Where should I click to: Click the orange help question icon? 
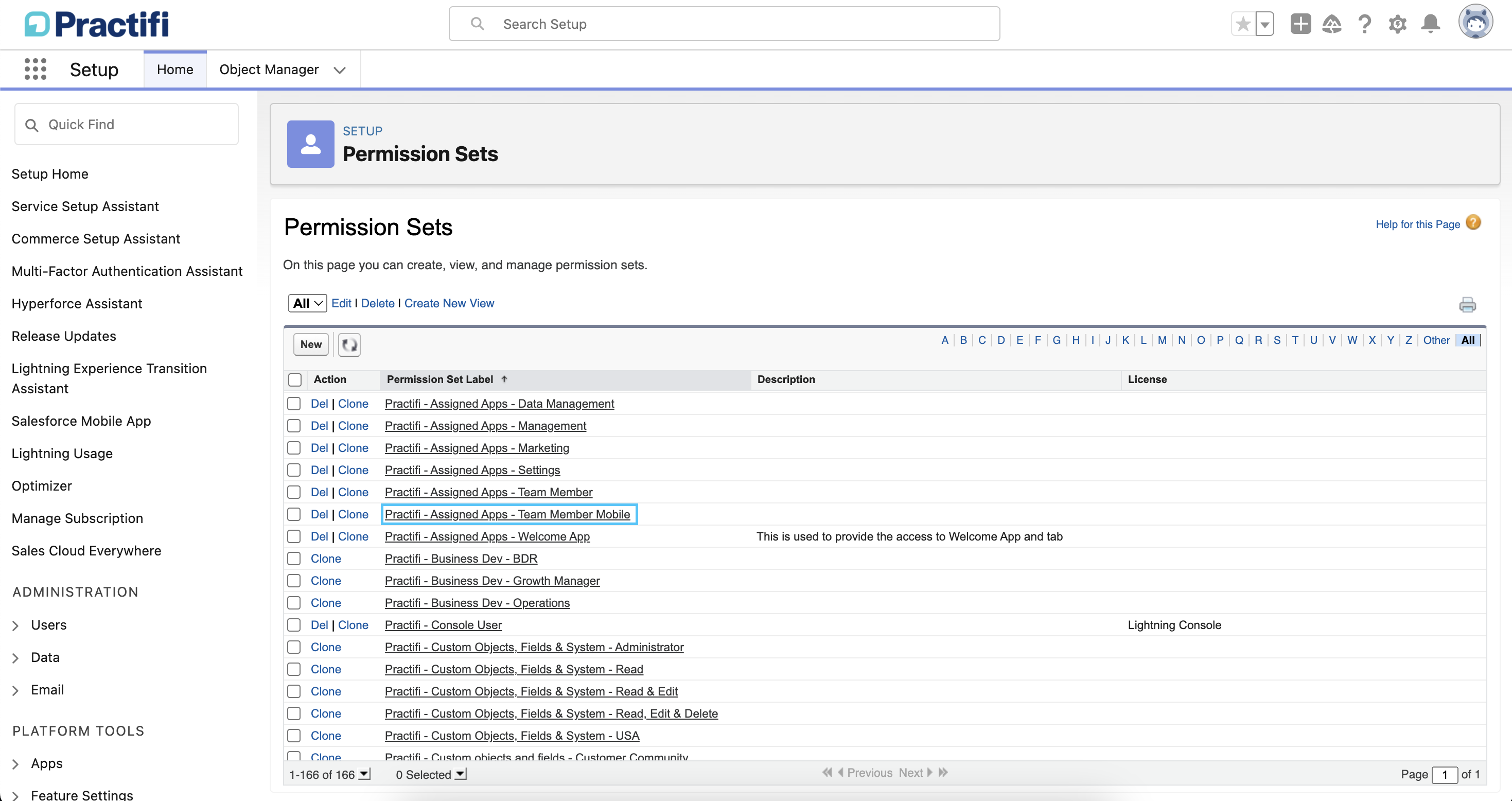pos(1473,222)
